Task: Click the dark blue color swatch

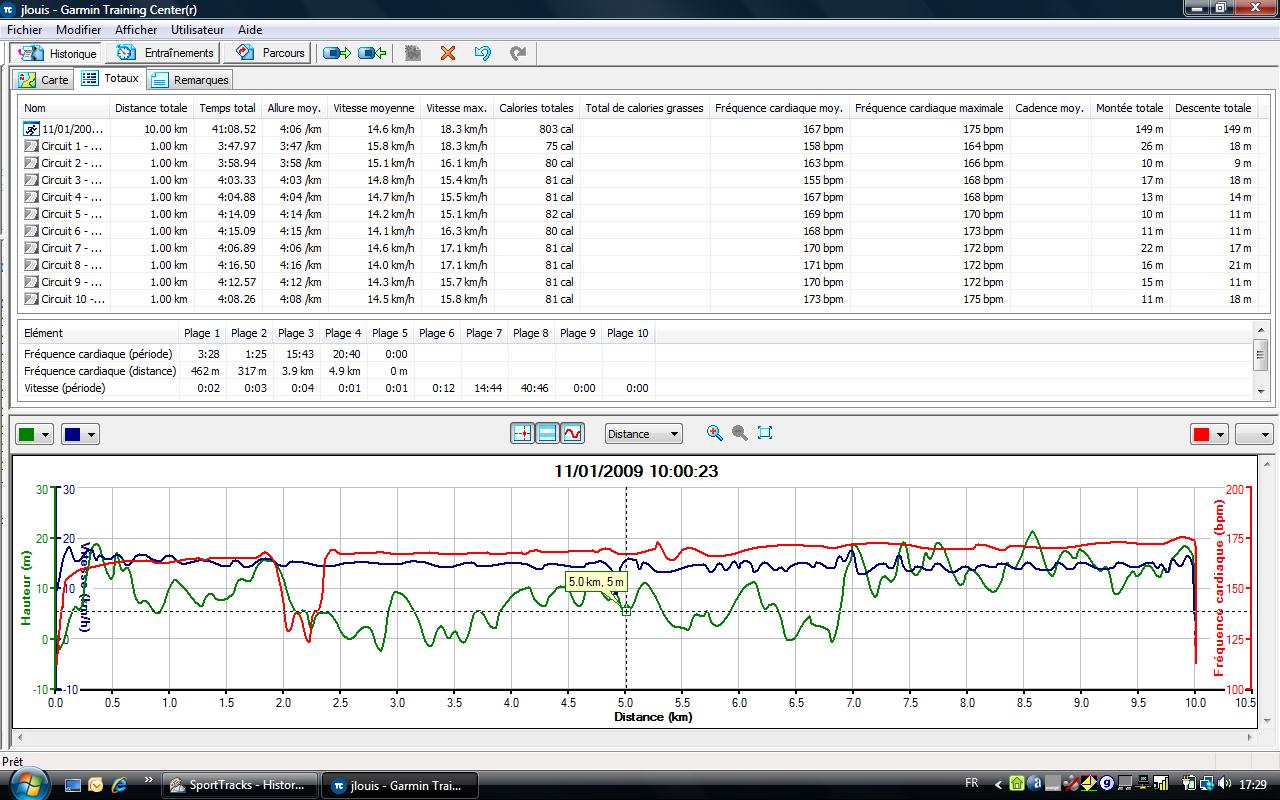Action: click(72, 434)
